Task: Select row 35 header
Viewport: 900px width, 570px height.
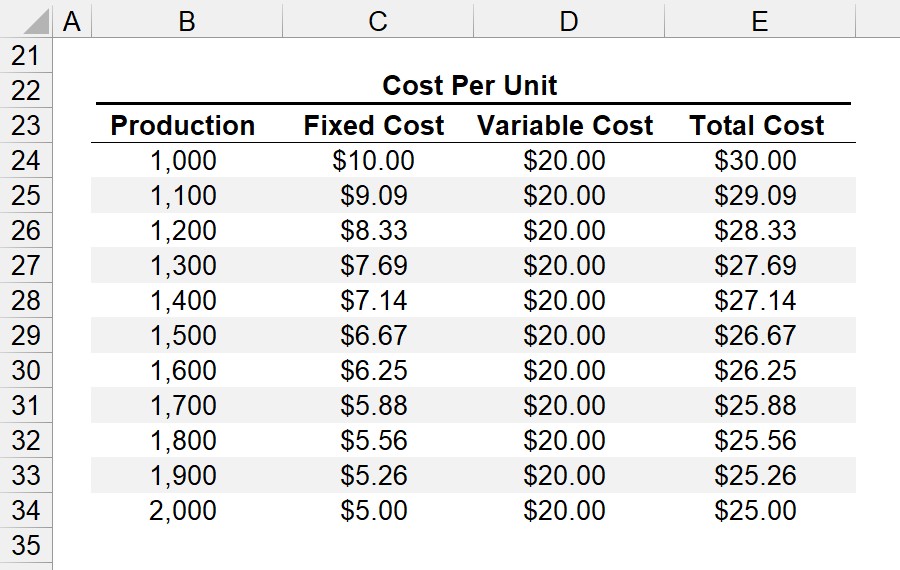Action: point(26,545)
